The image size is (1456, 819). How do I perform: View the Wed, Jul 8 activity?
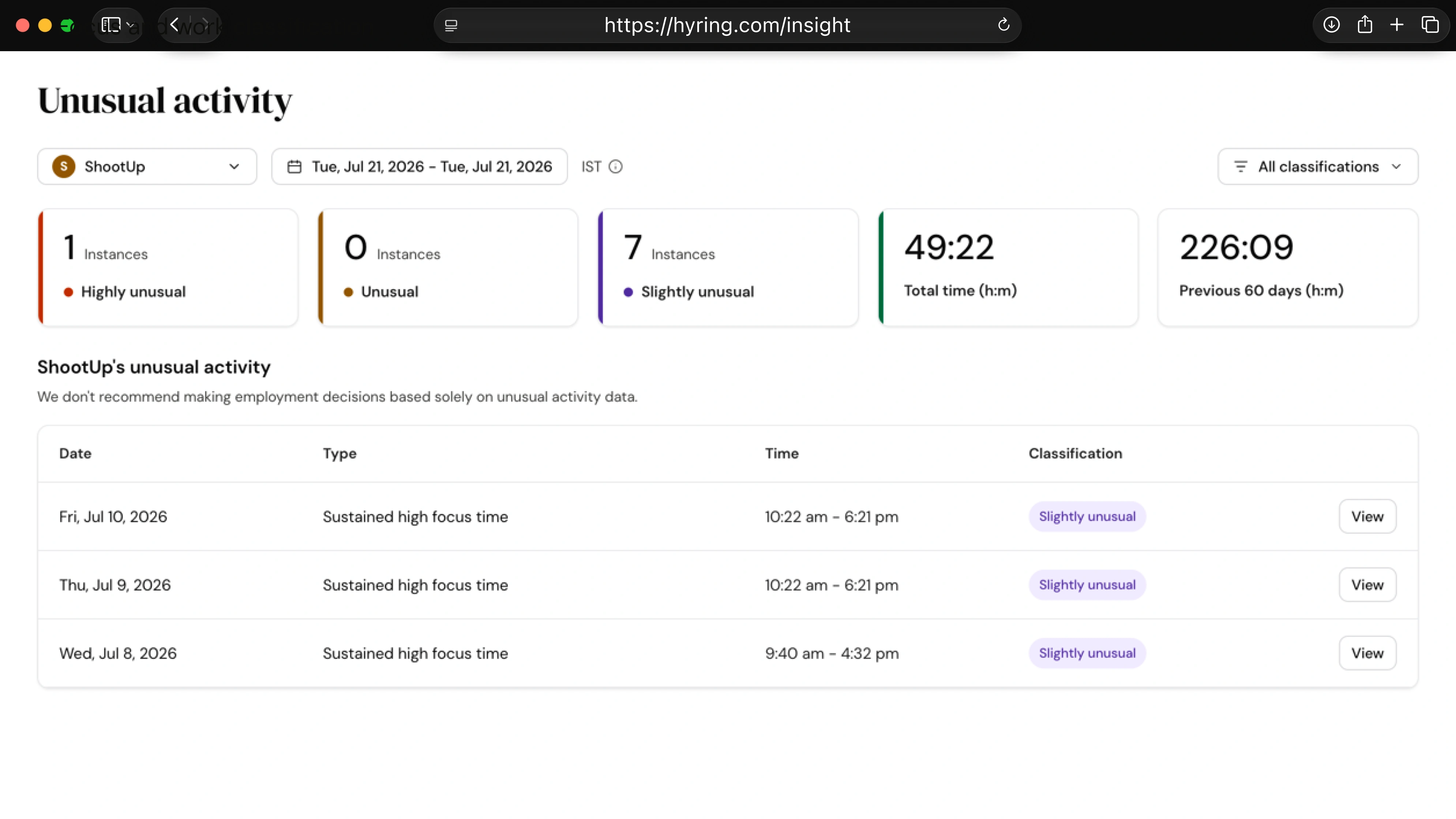[1367, 653]
